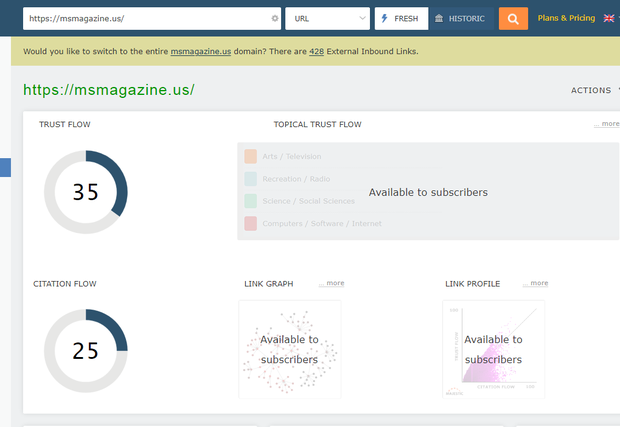
Task: Click the CITATION FLOW heading
Action: 65,284
